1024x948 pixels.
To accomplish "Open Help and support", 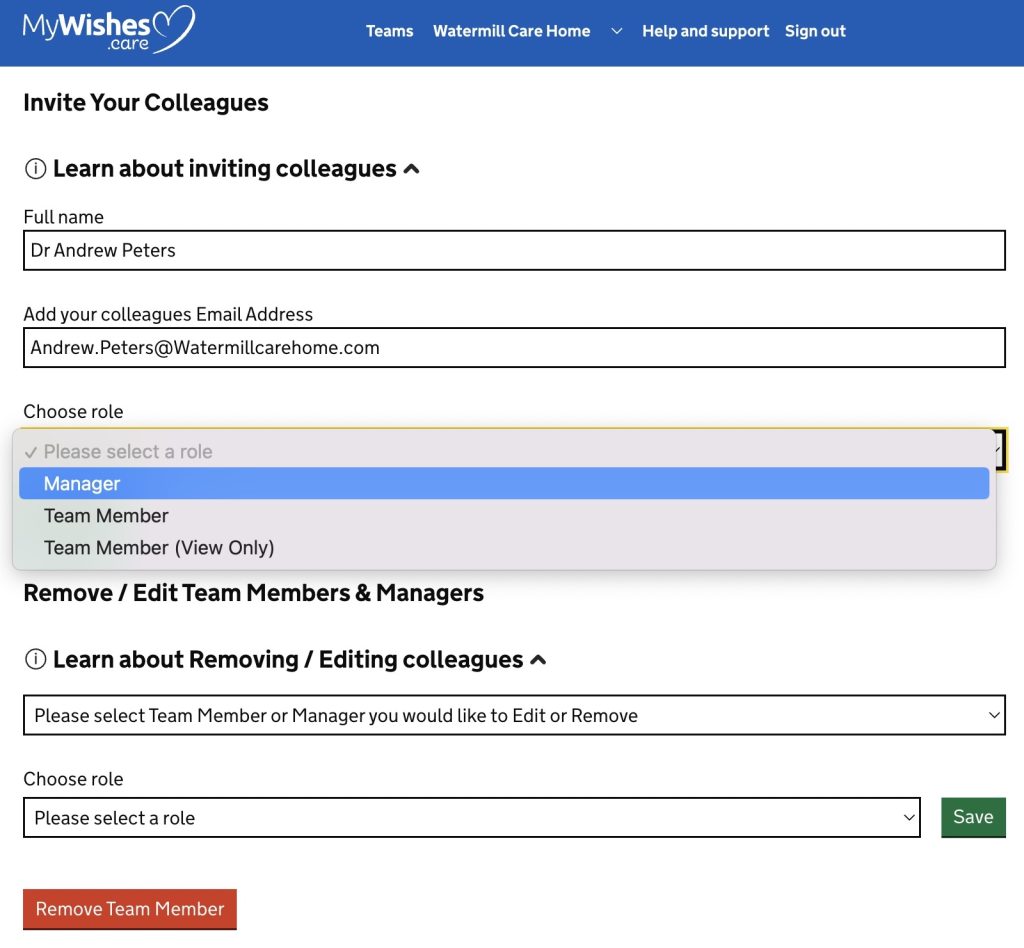I will (x=705, y=31).
